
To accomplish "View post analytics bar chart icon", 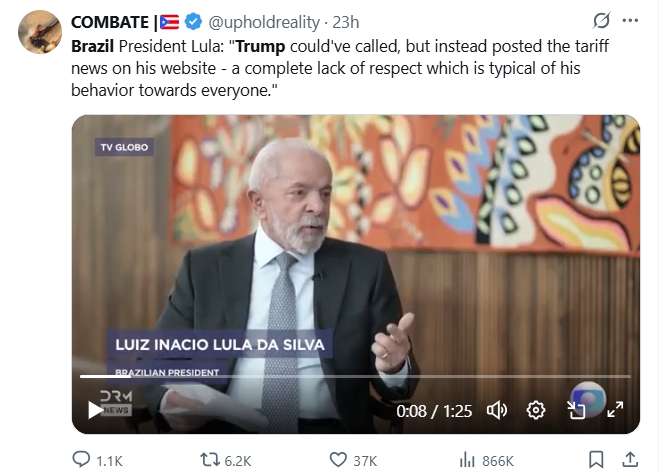I will [x=467, y=459].
